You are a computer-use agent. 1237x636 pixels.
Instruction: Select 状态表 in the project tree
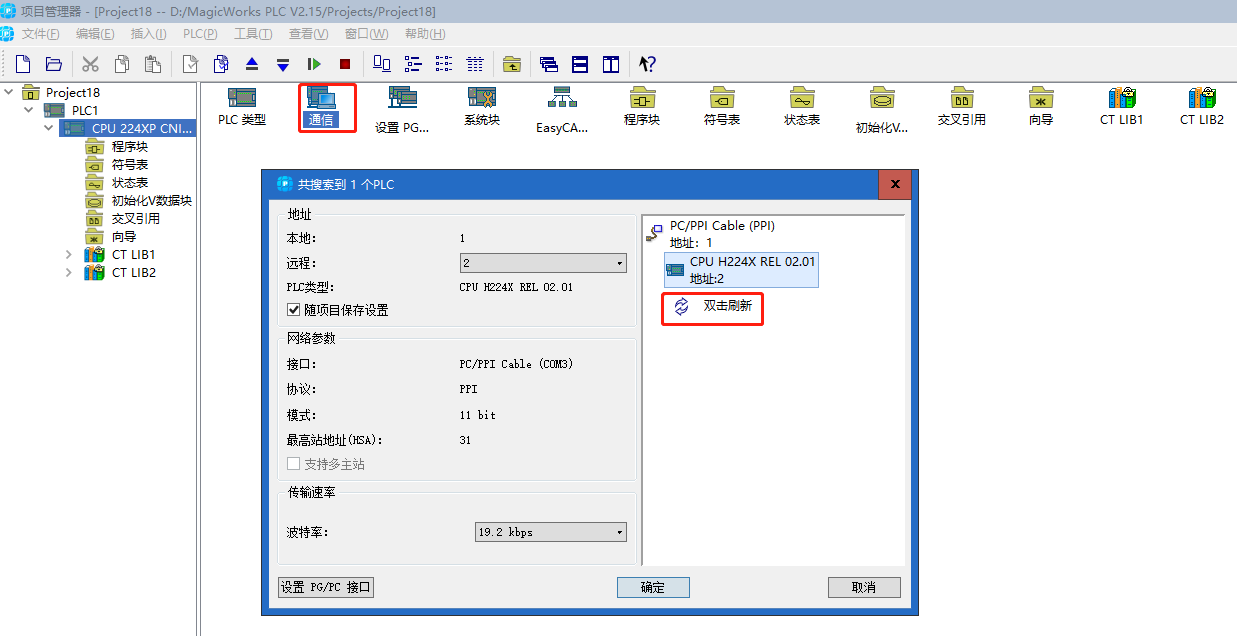click(x=129, y=182)
